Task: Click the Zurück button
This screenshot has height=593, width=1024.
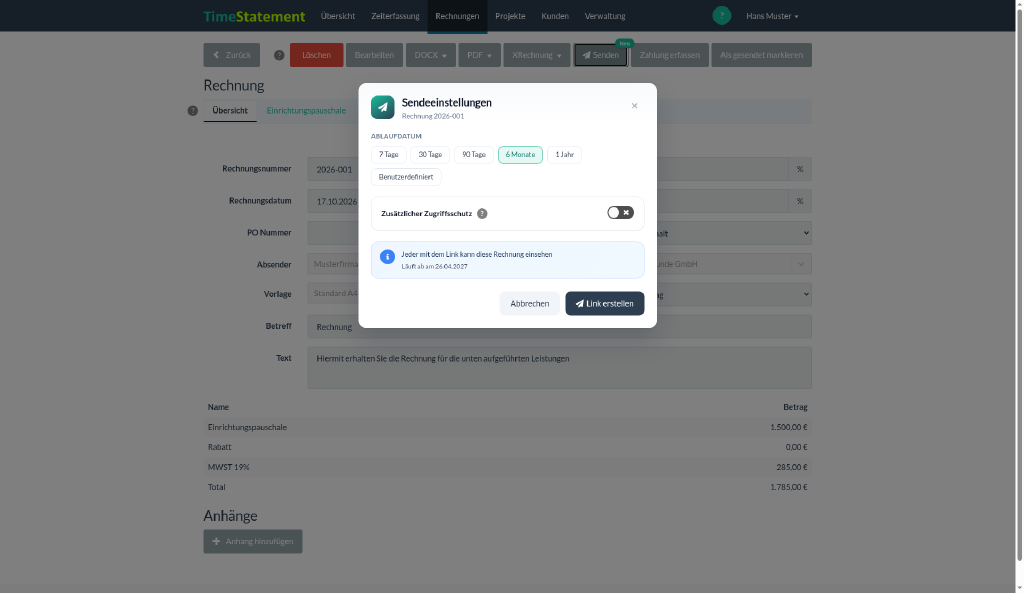Action: [x=231, y=55]
